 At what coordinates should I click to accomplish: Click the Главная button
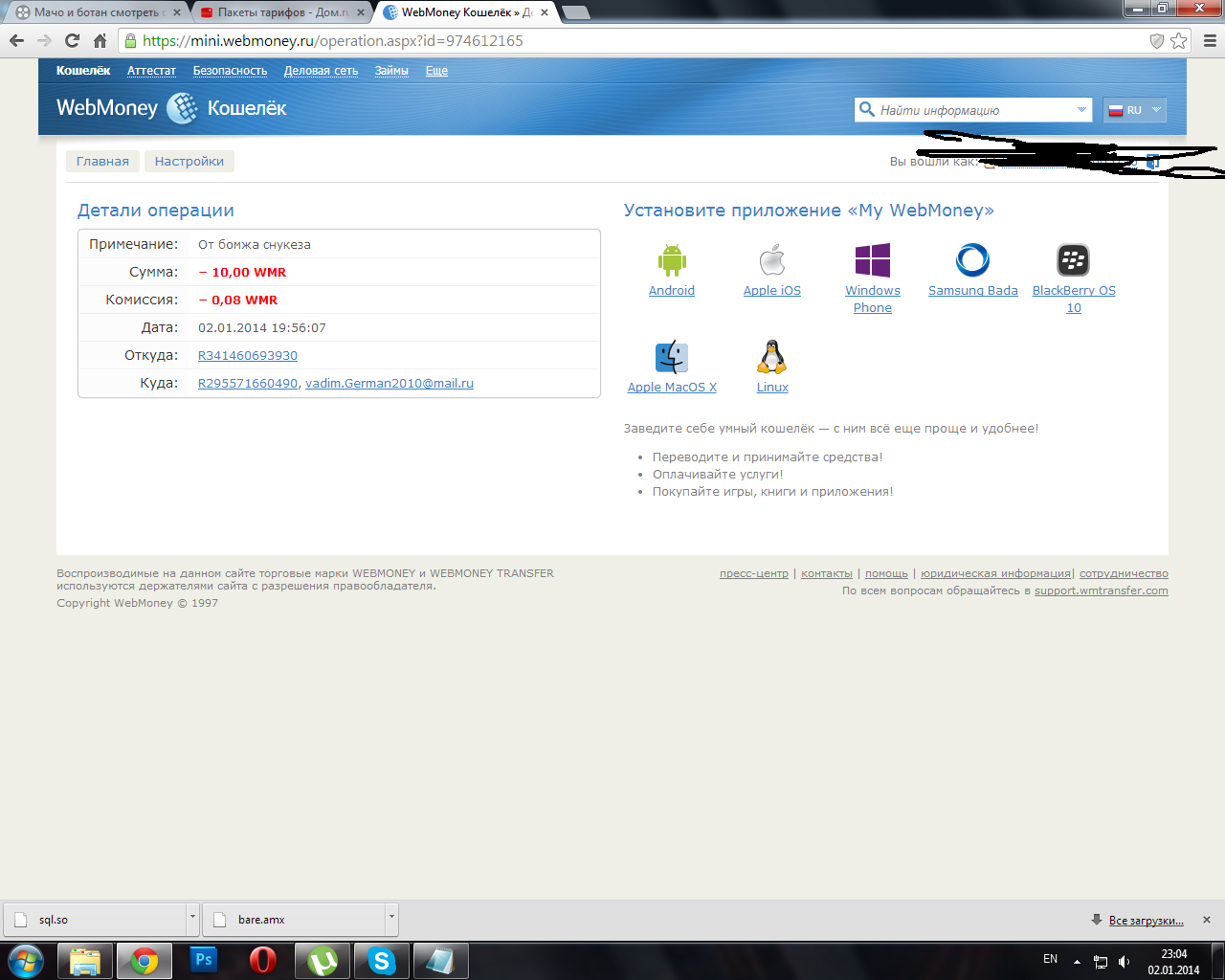pos(102,161)
